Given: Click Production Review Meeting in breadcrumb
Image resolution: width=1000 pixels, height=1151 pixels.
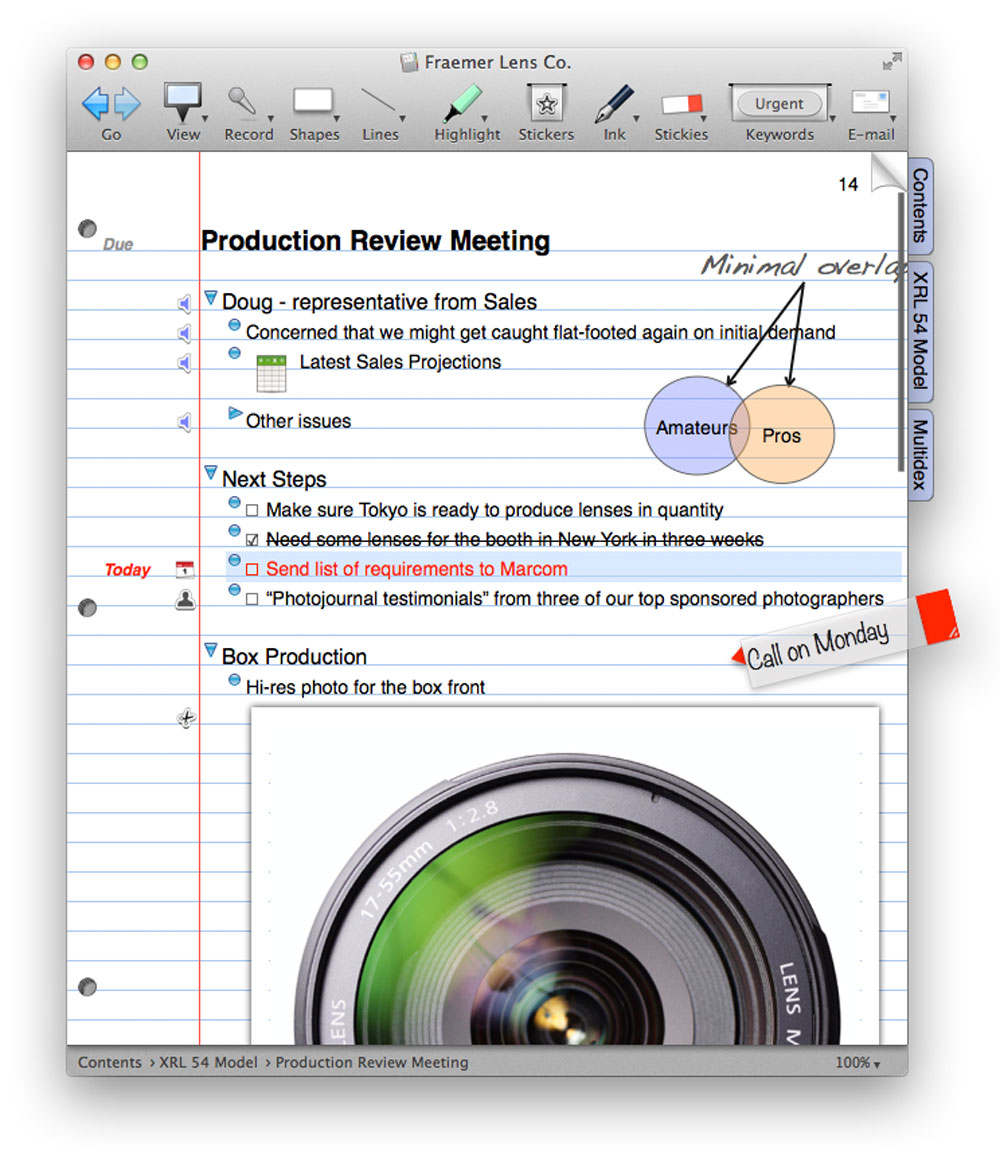Looking at the screenshot, I should (x=372, y=1063).
